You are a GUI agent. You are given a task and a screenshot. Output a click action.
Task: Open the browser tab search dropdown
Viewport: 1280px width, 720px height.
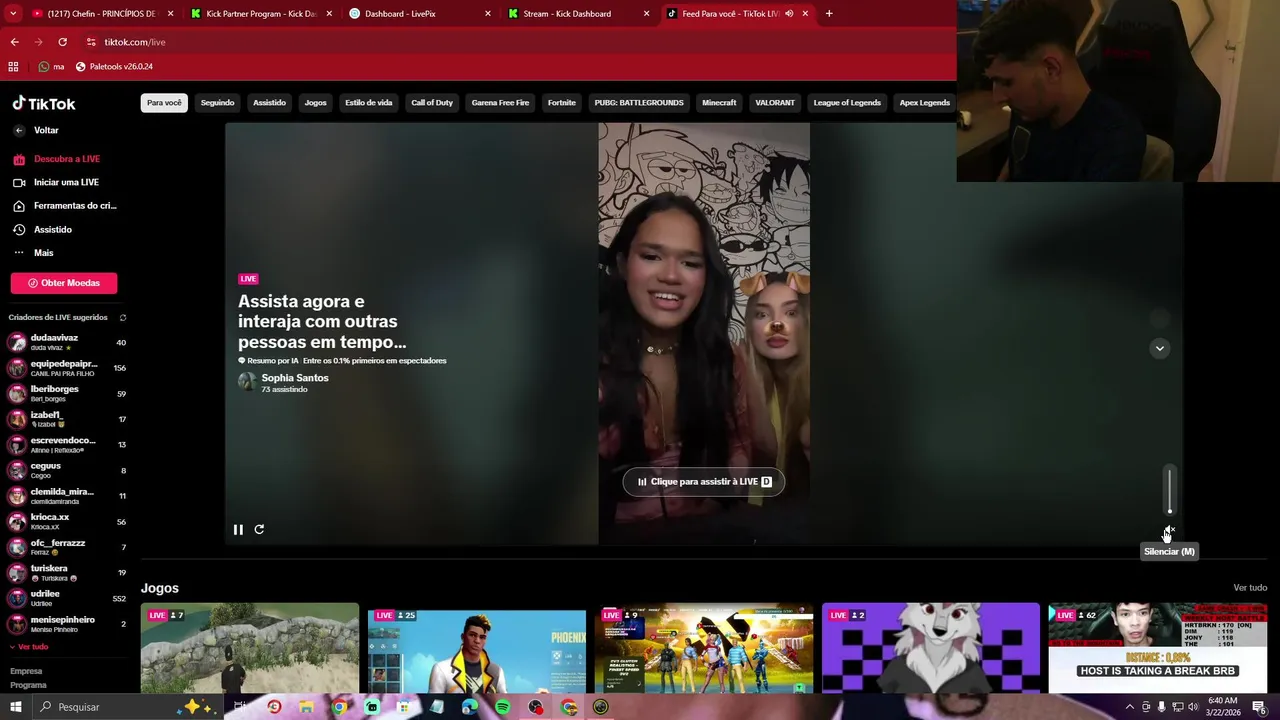point(14,14)
